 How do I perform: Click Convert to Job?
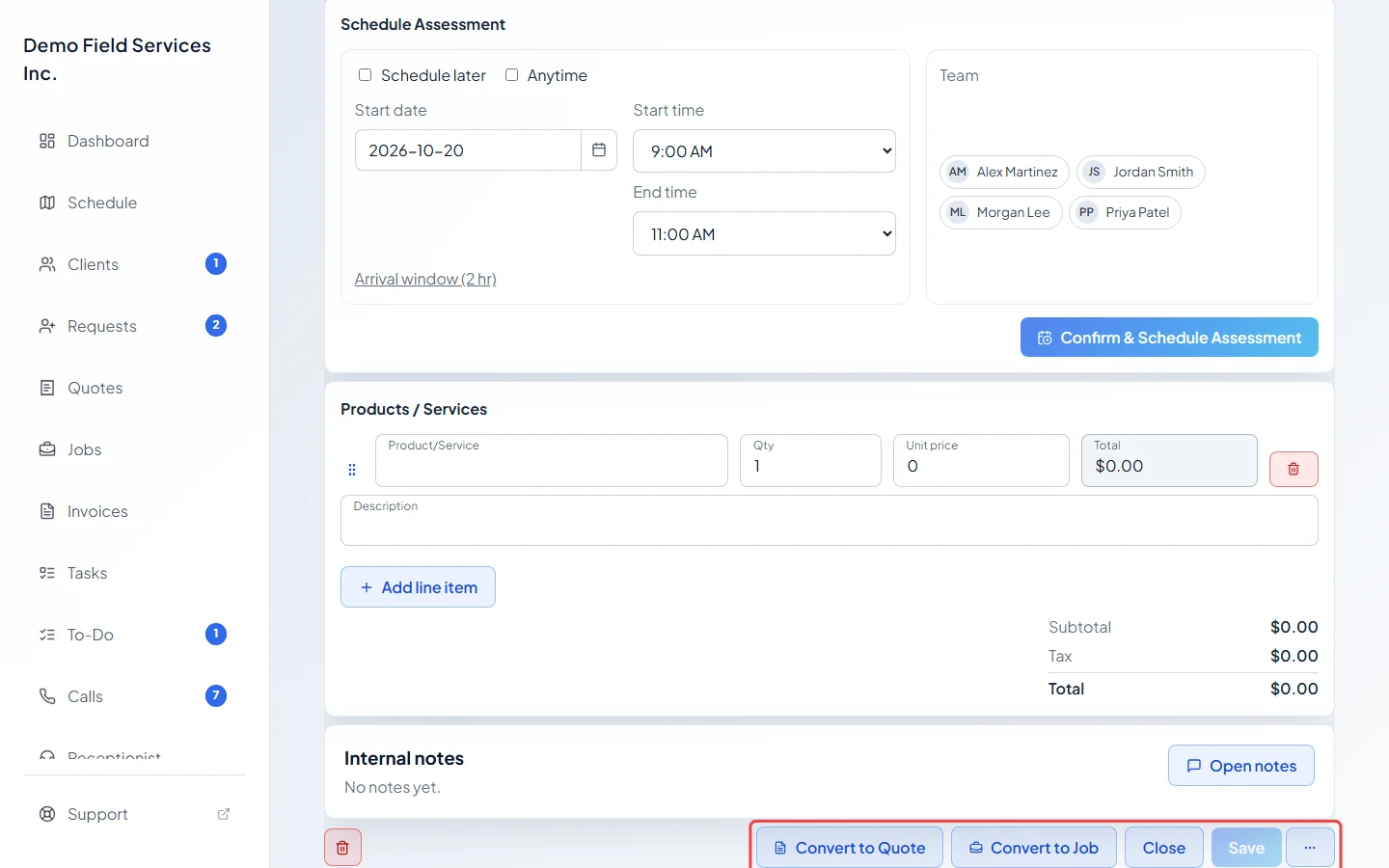coord(1034,848)
